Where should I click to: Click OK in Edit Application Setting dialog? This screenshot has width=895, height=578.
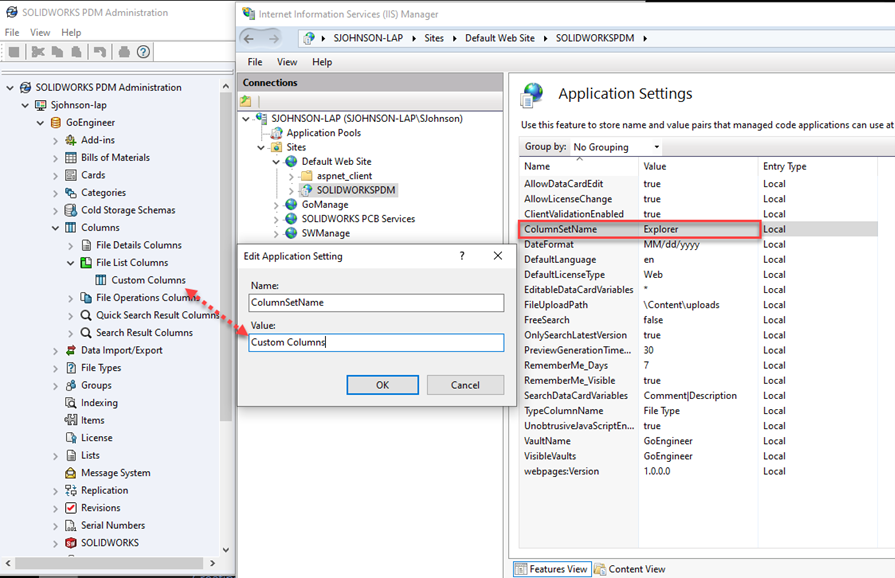382,385
